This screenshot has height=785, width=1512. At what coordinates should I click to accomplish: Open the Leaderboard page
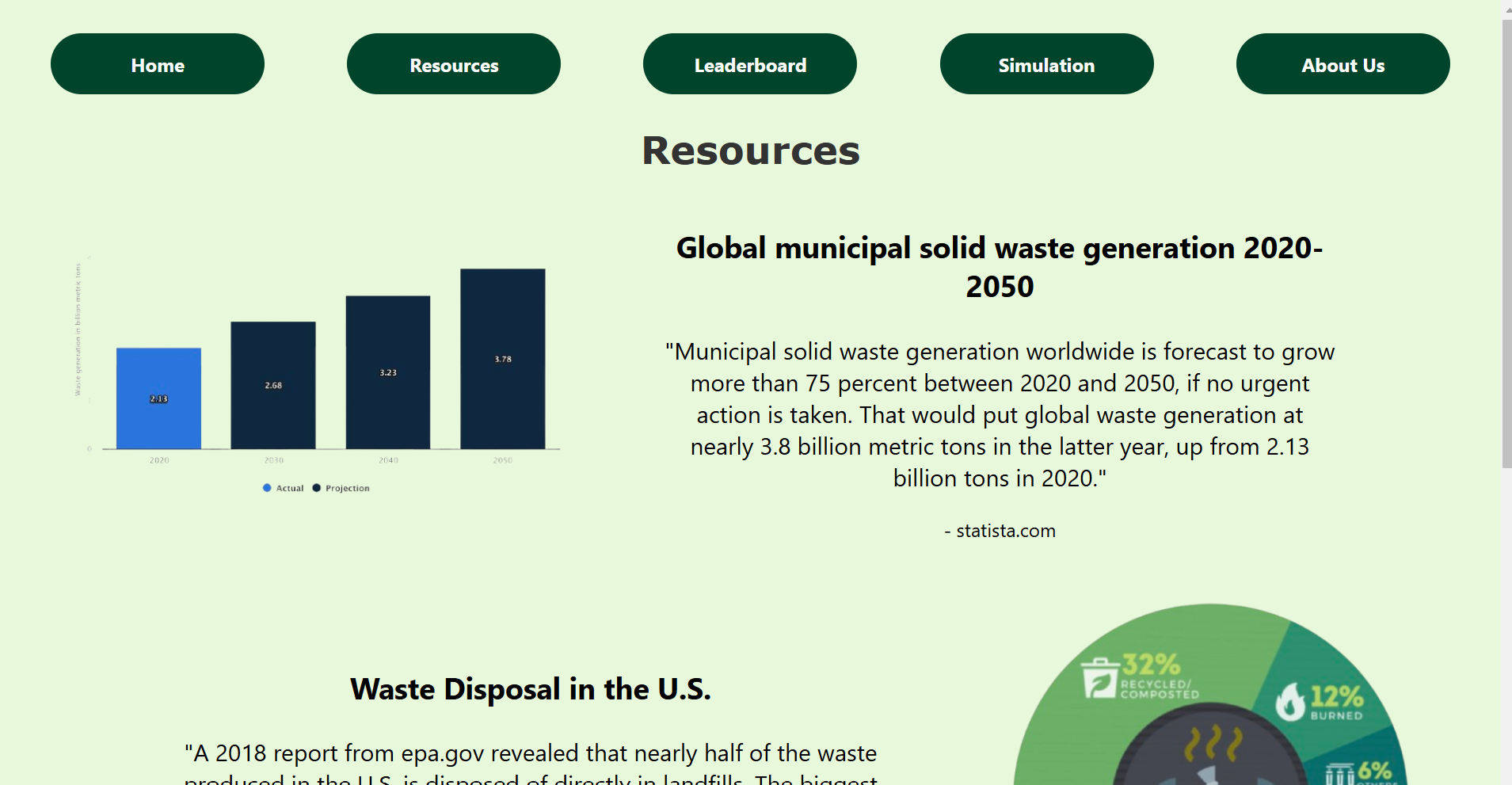pyautogui.click(x=750, y=64)
